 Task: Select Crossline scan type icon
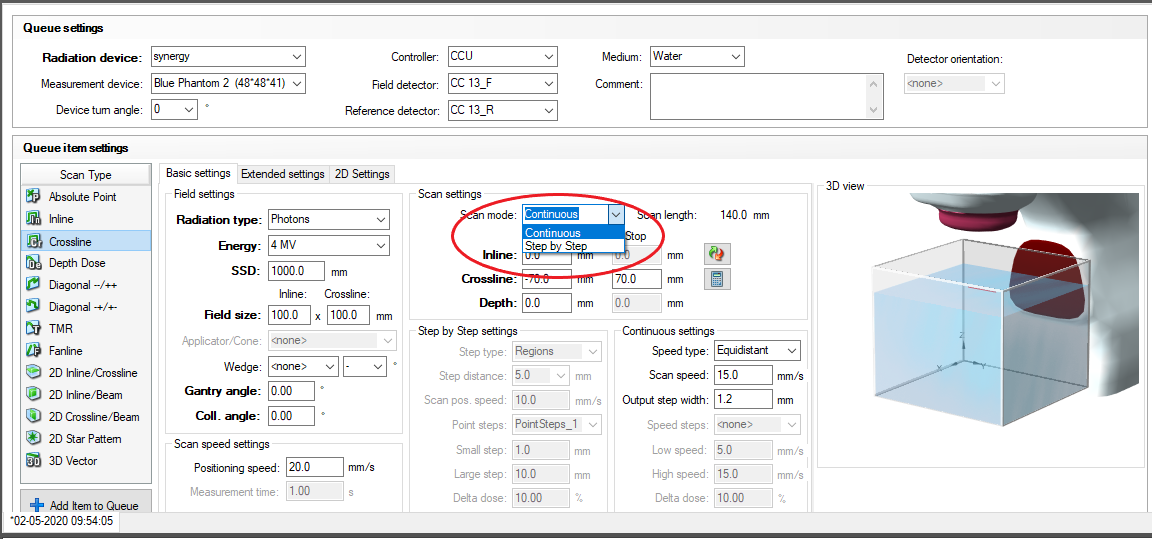tap(33, 241)
